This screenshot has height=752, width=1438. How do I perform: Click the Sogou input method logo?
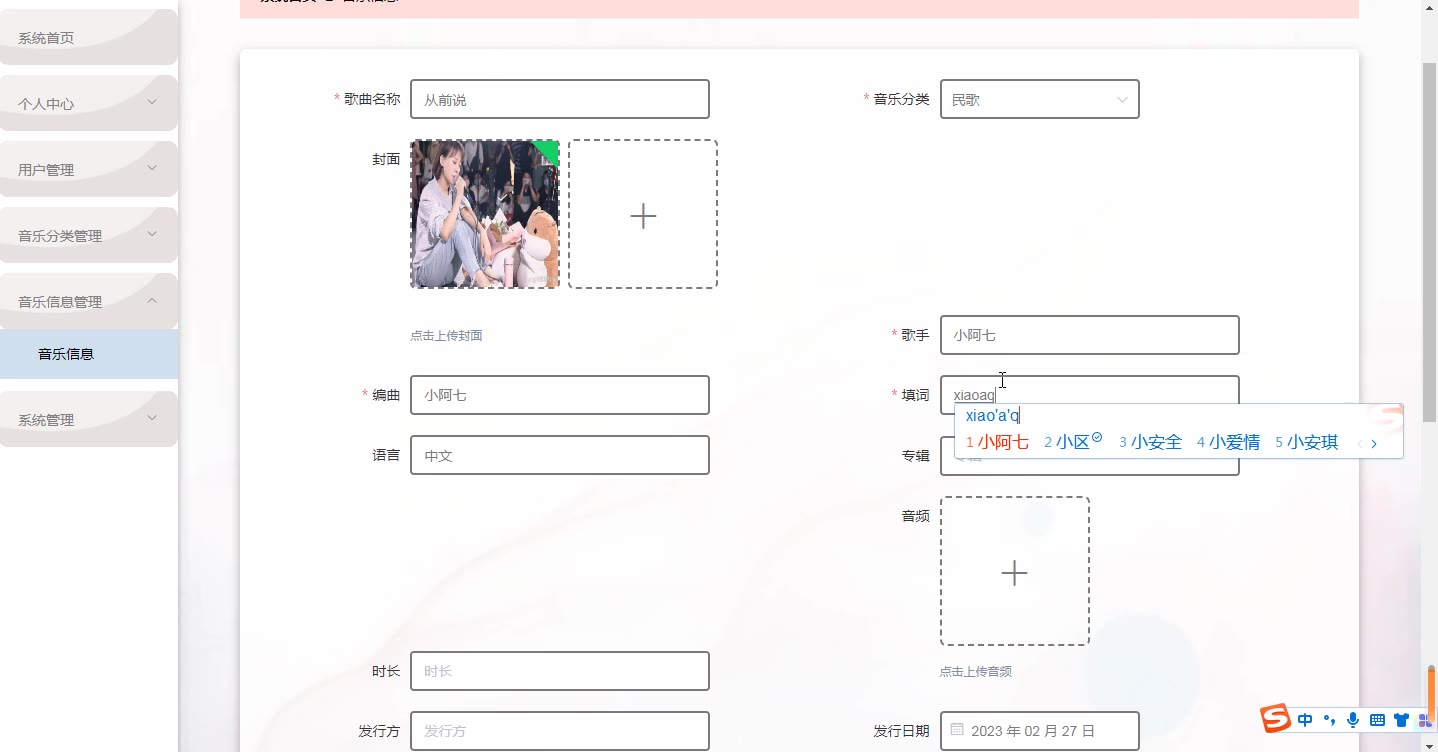[1276, 719]
